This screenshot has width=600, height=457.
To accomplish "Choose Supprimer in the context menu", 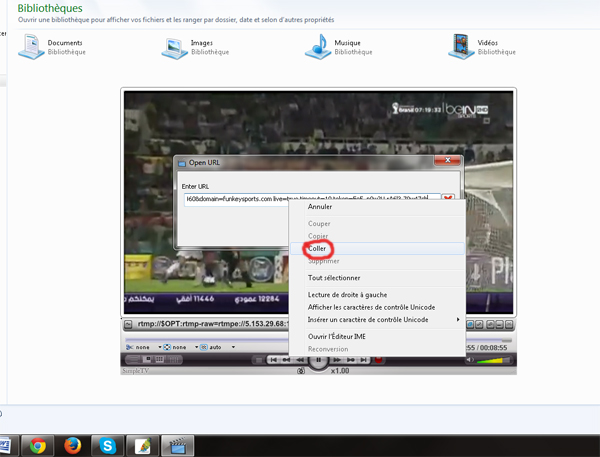I will (377, 261).
